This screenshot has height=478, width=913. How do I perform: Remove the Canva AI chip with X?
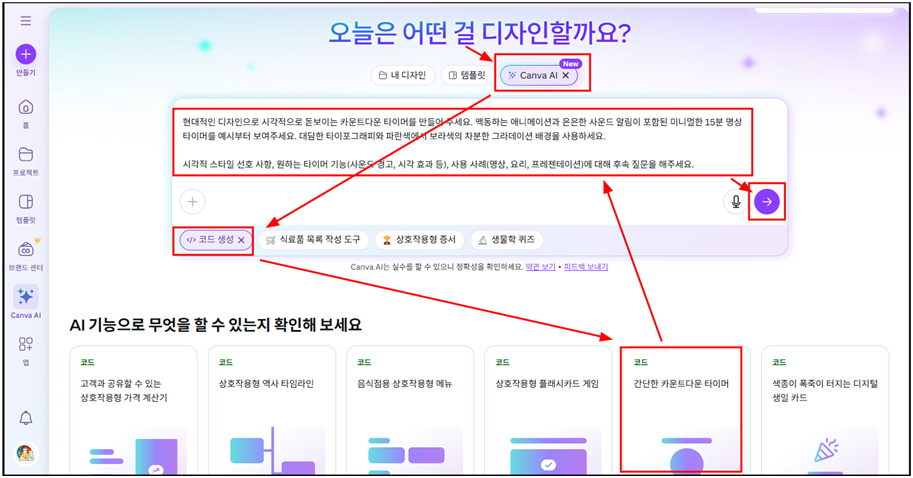(x=566, y=76)
